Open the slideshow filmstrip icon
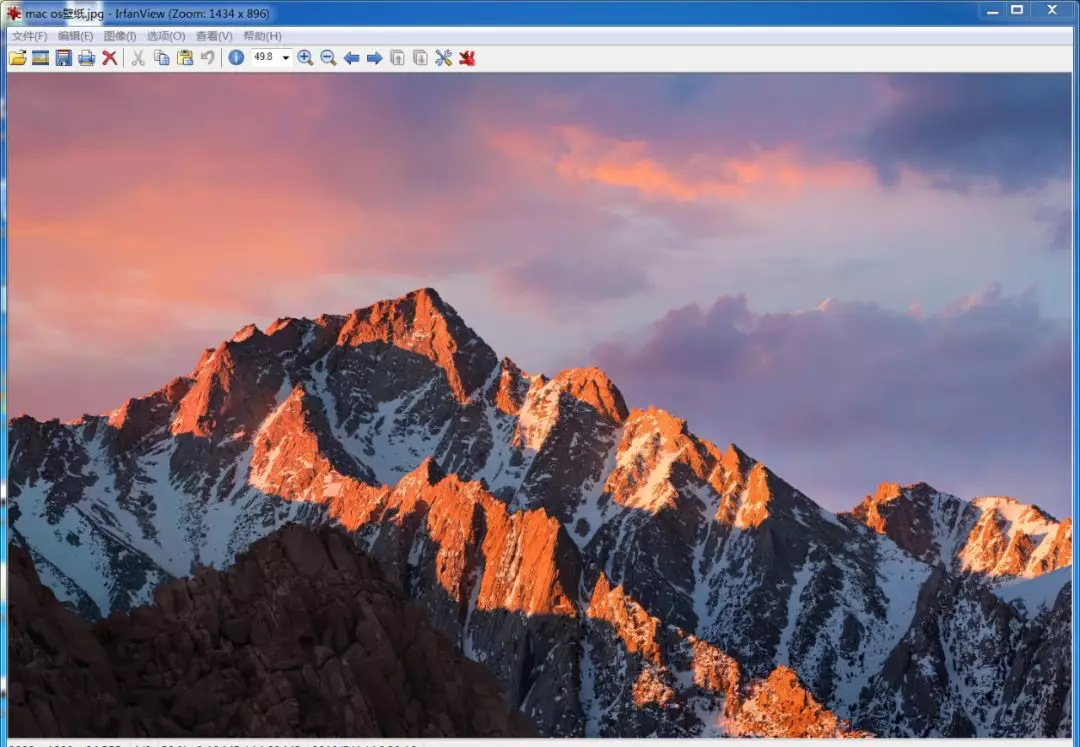This screenshot has height=747, width=1080. [x=41, y=58]
